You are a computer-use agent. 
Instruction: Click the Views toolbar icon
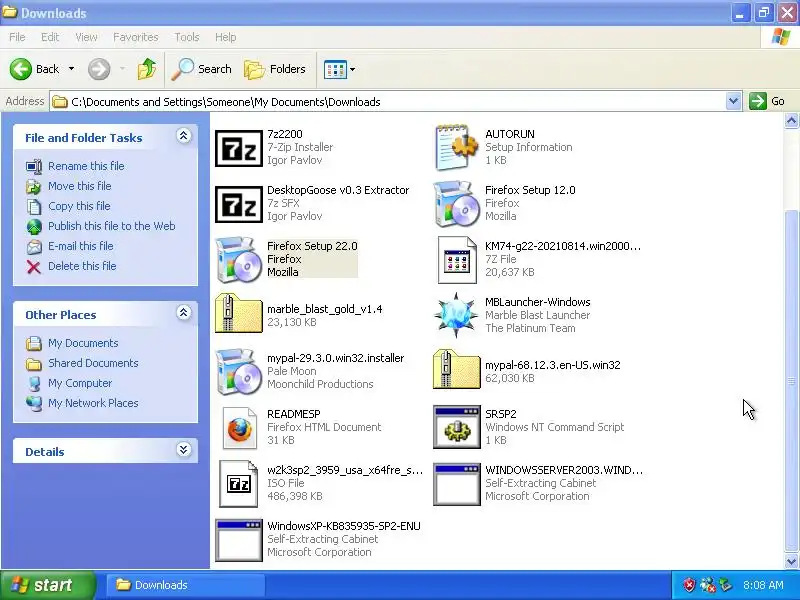point(335,69)
